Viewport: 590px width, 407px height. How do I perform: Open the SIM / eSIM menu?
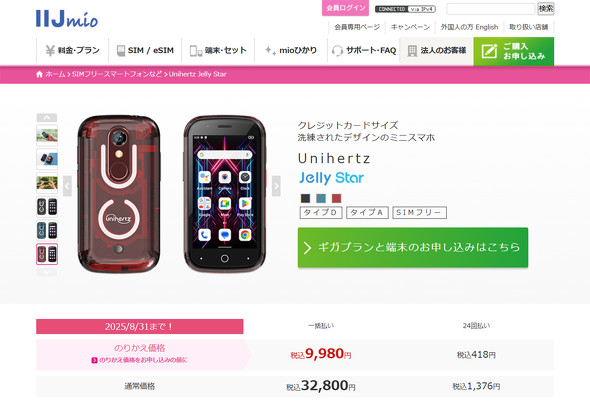click(145, 50)
